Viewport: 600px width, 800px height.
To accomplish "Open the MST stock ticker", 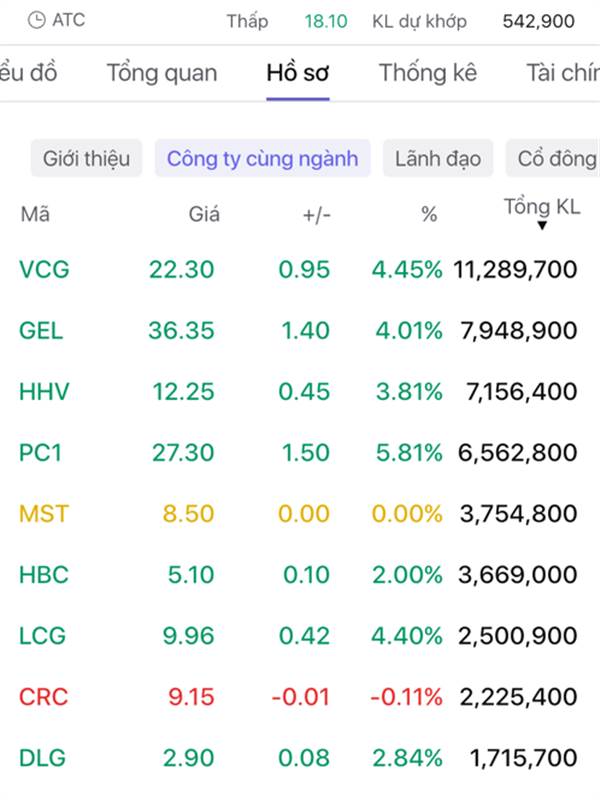I will 45,514.
